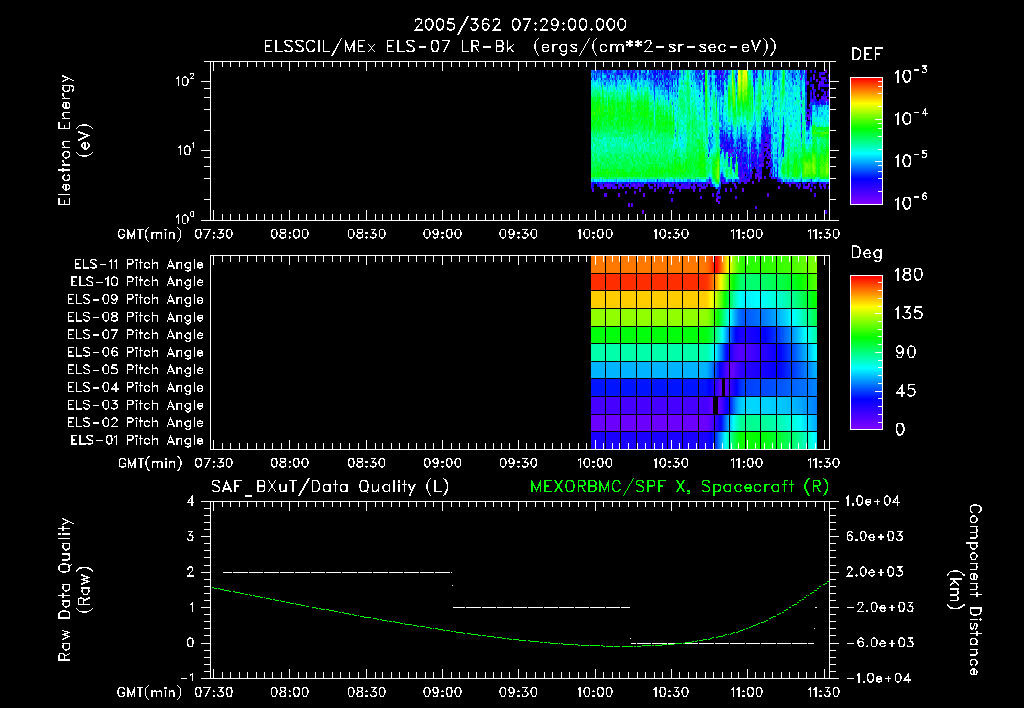Click the DEF color bar scale

[866, 140]
